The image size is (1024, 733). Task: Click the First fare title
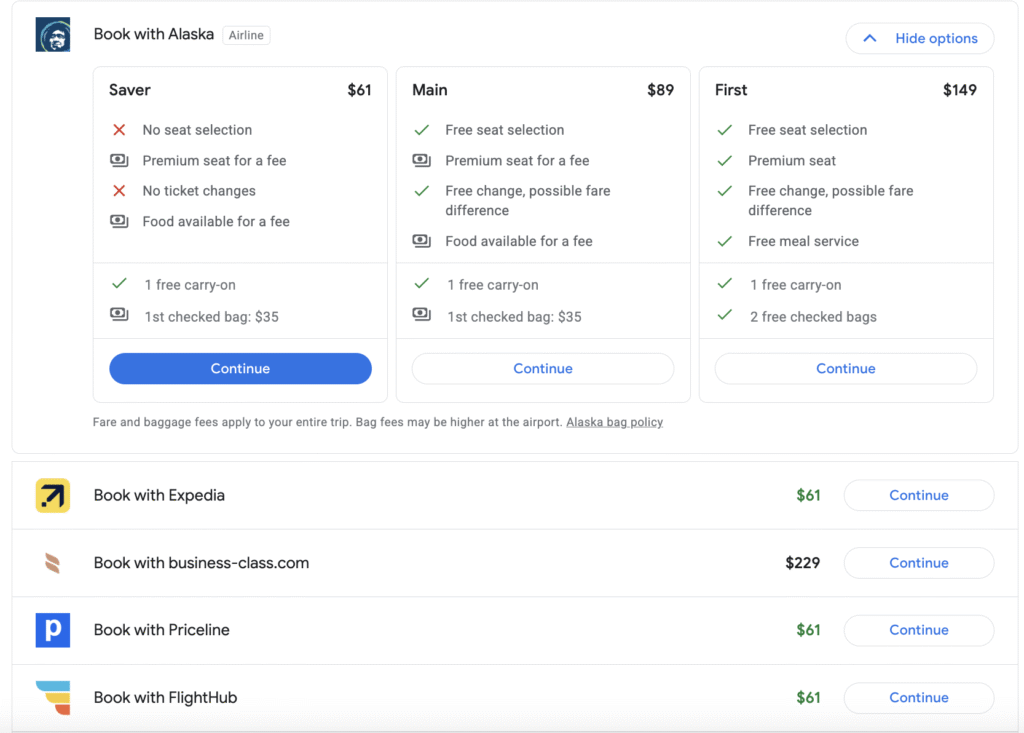tap(731, 90)
